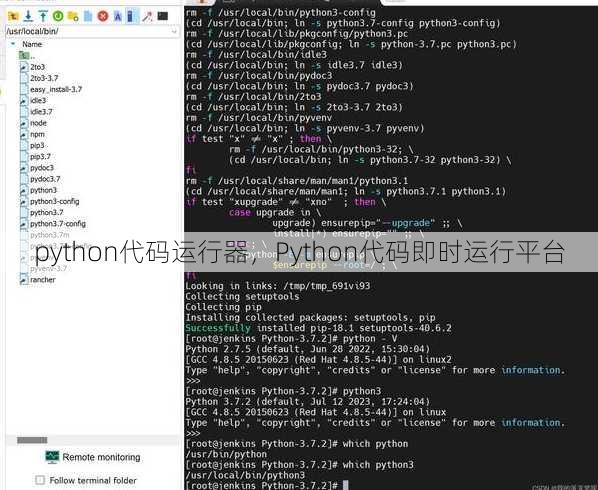The height and width of the screenshot is (490, 598).
Task: Click 'rm -f /usr/local/bin/idle3' line
Action: point(256,55)
